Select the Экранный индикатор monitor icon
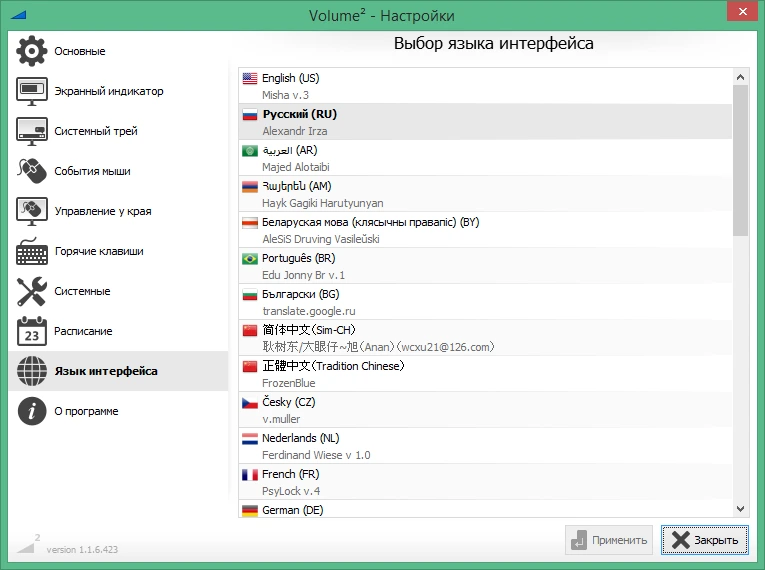 pos(32,91)
